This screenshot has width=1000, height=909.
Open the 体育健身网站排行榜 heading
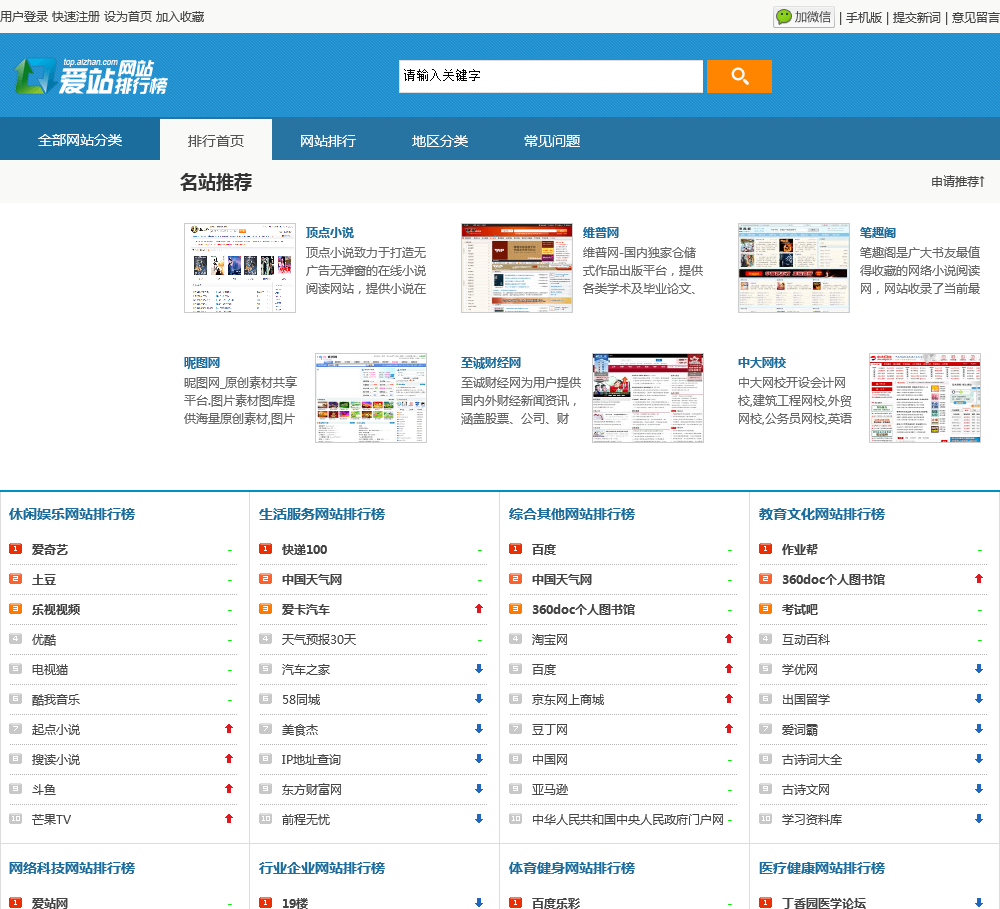(572, 868)
